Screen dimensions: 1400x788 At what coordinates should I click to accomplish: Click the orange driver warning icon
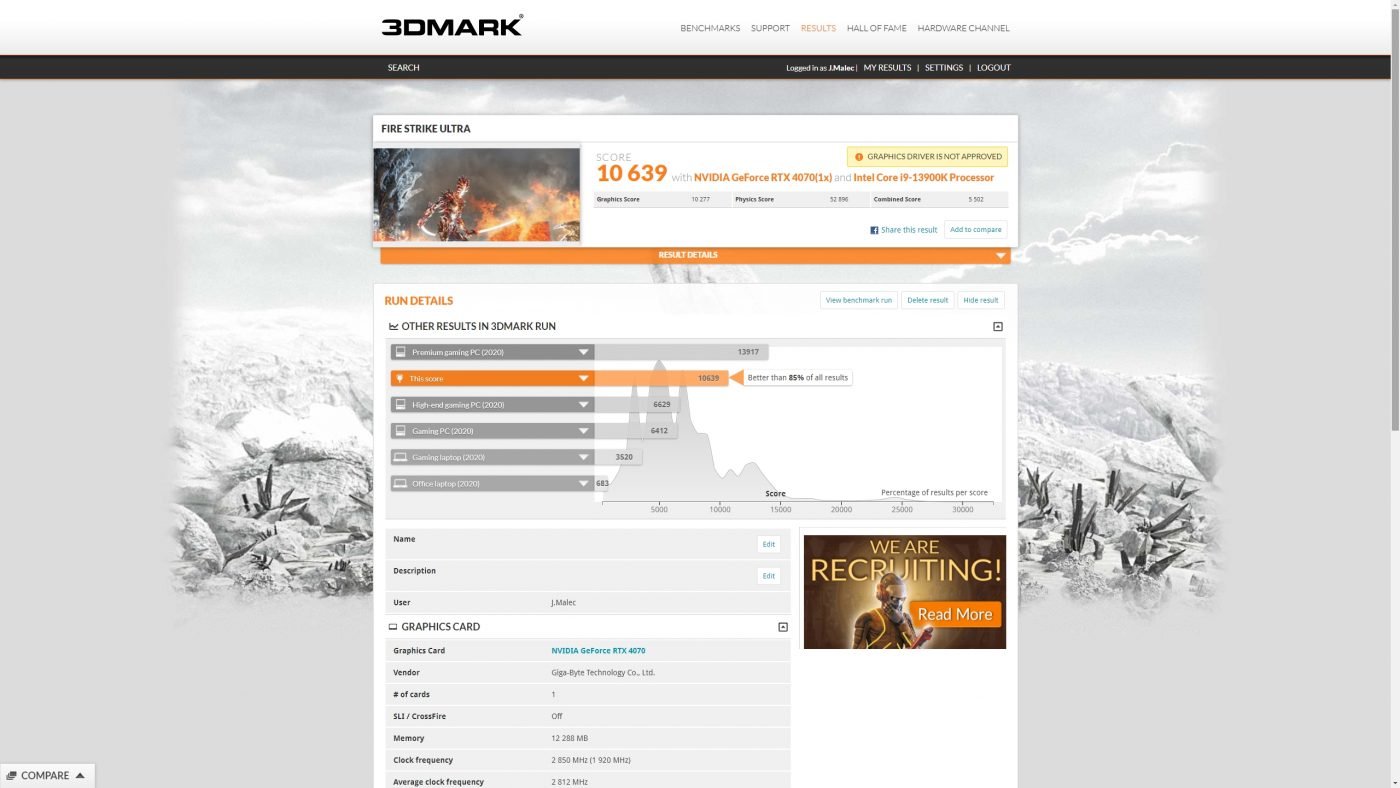pos(858,157)
